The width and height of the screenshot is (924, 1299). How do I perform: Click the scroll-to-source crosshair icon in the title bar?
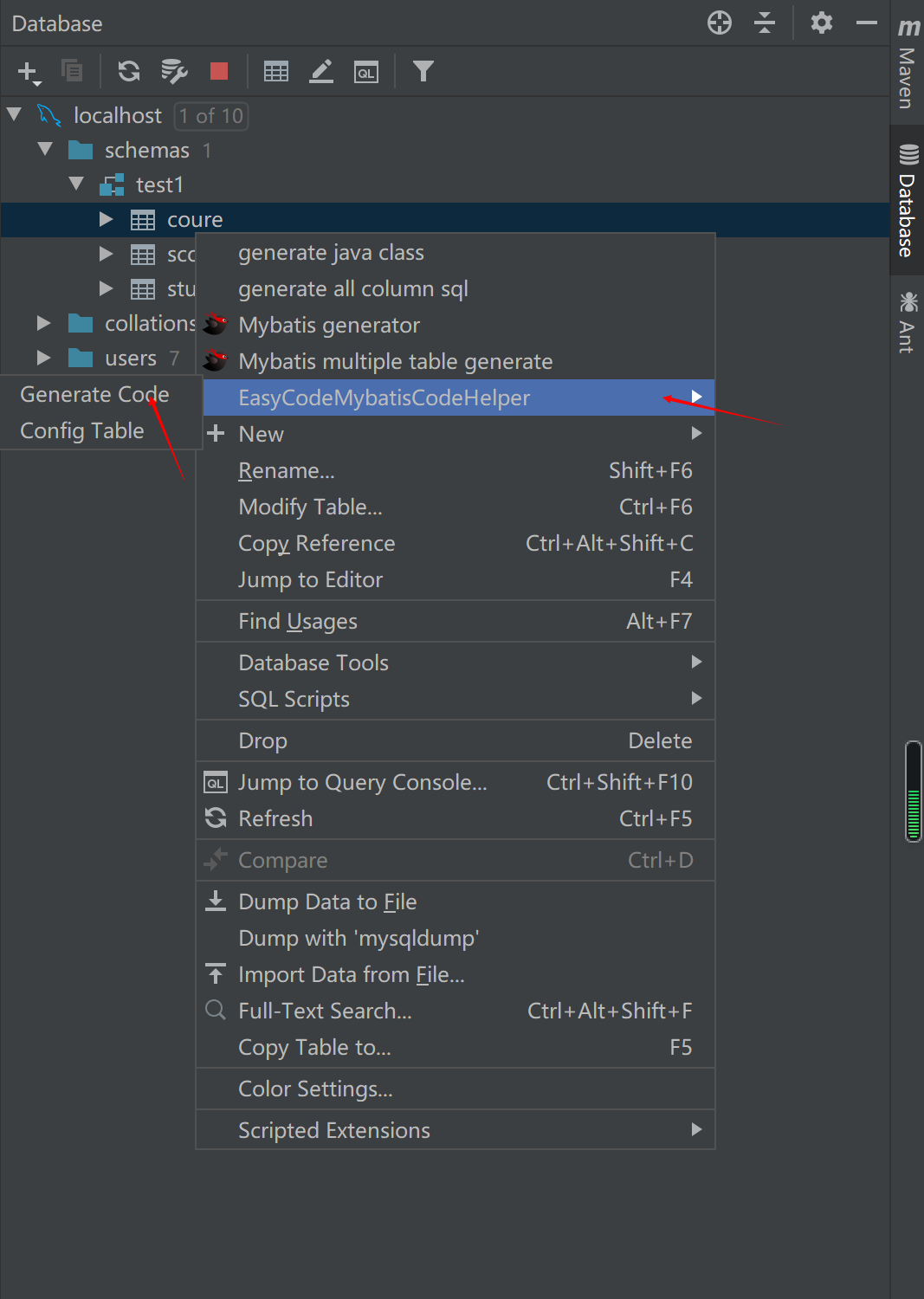pos(719,23)
